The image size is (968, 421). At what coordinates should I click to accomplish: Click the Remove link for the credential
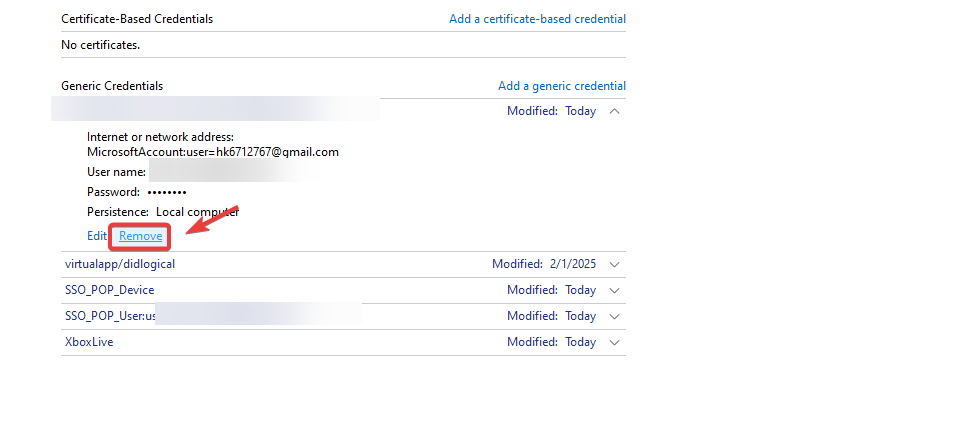(x=141, y=236)
